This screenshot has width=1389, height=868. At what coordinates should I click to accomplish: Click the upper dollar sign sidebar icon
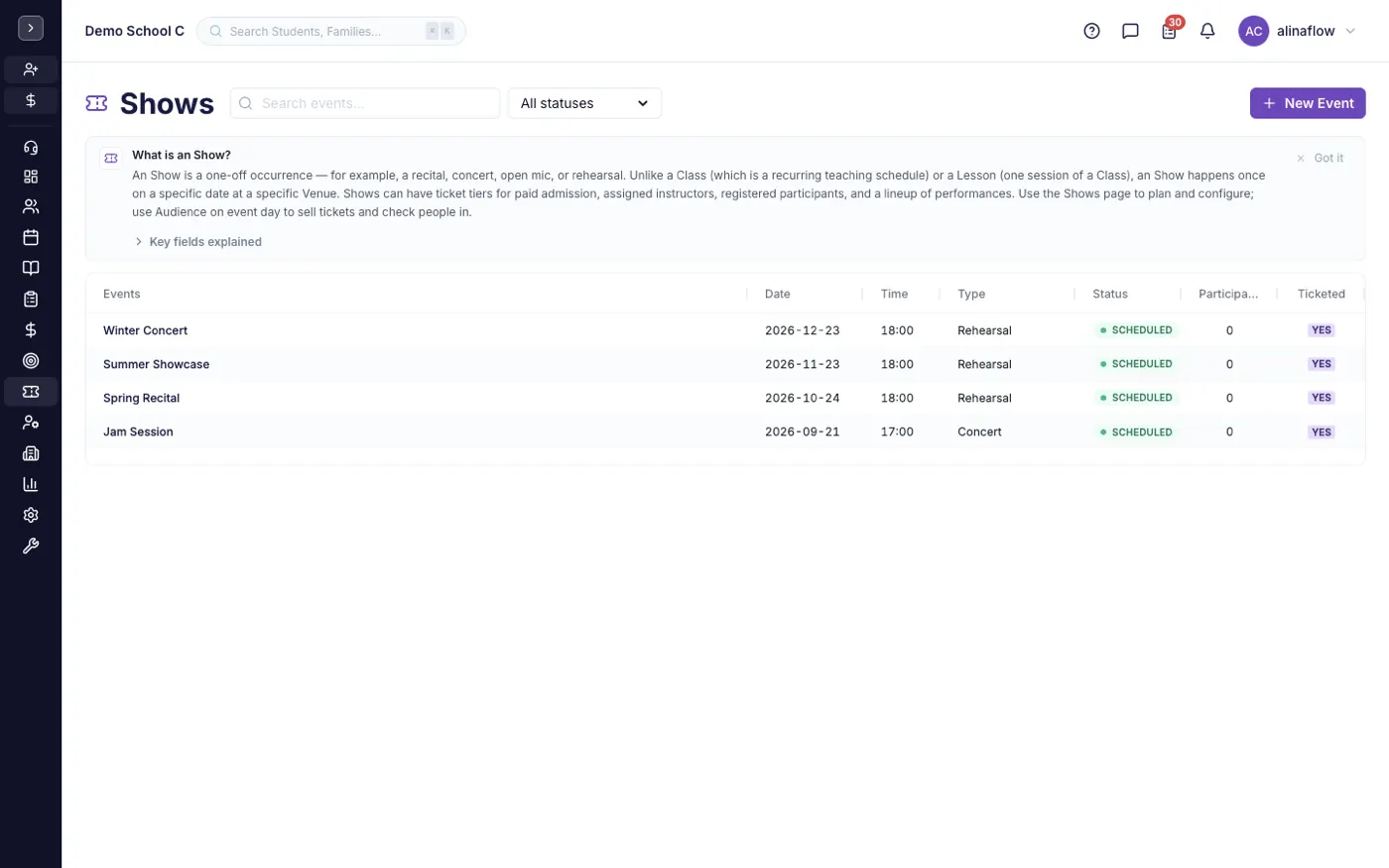pos(31,100)
